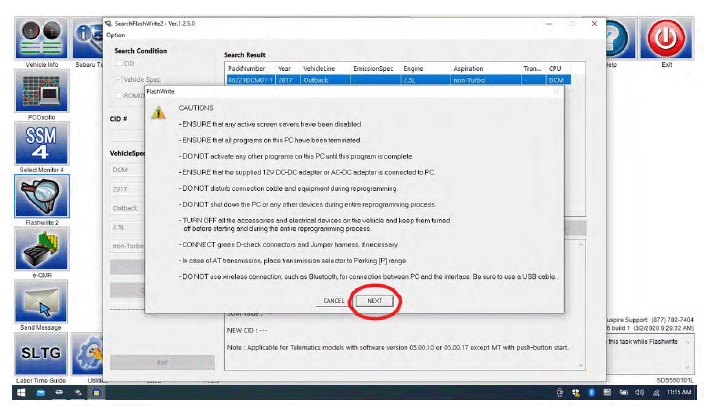This screenshot has width=713, height=415.
Task: Open the 2017 year dropdown
Action: pos(127,189)
